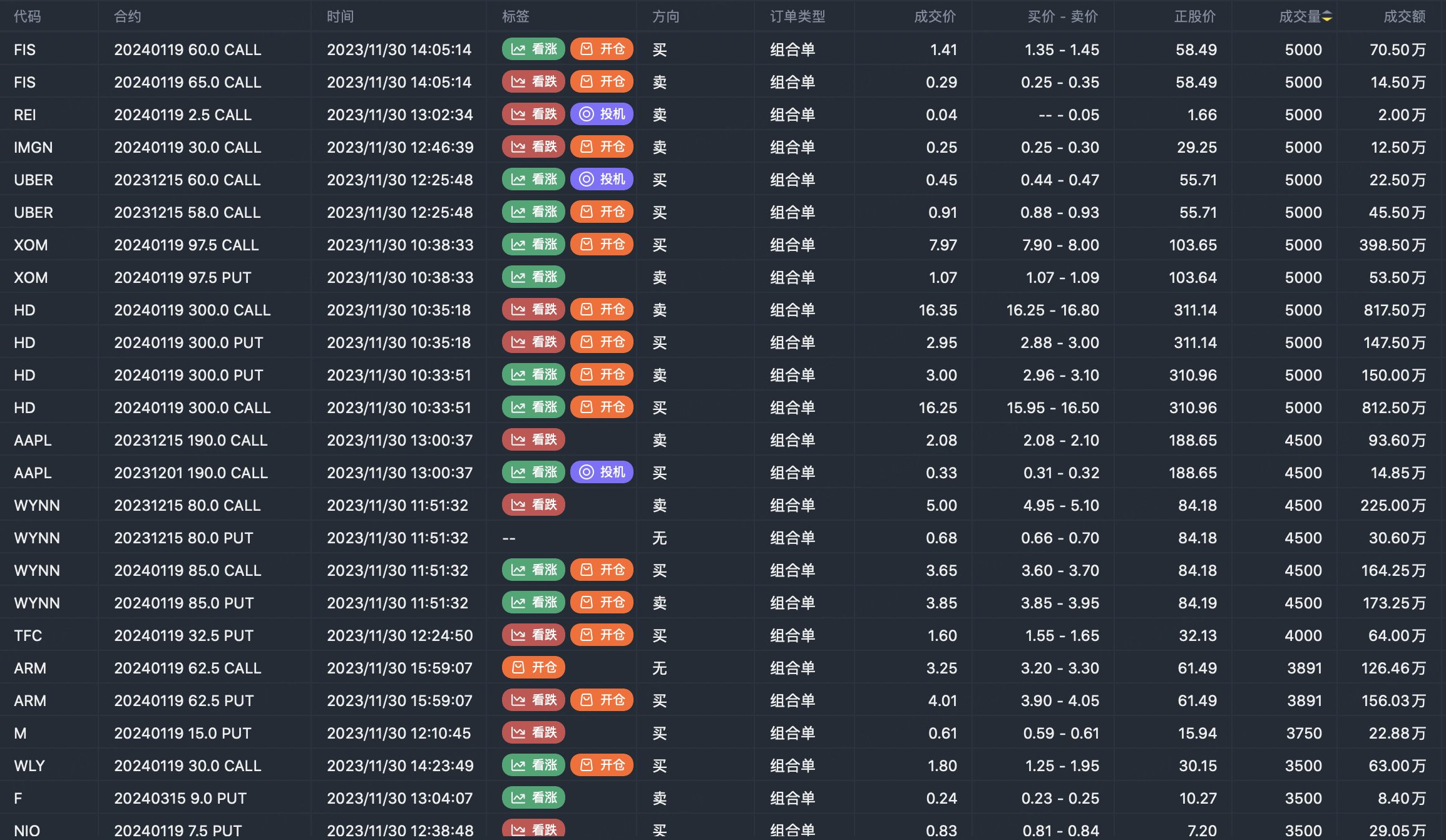Image resolution: width=1446 pixels, height=840 pixels.
Task: Sort by the 时间 column header
Action: tap(340, 17)
